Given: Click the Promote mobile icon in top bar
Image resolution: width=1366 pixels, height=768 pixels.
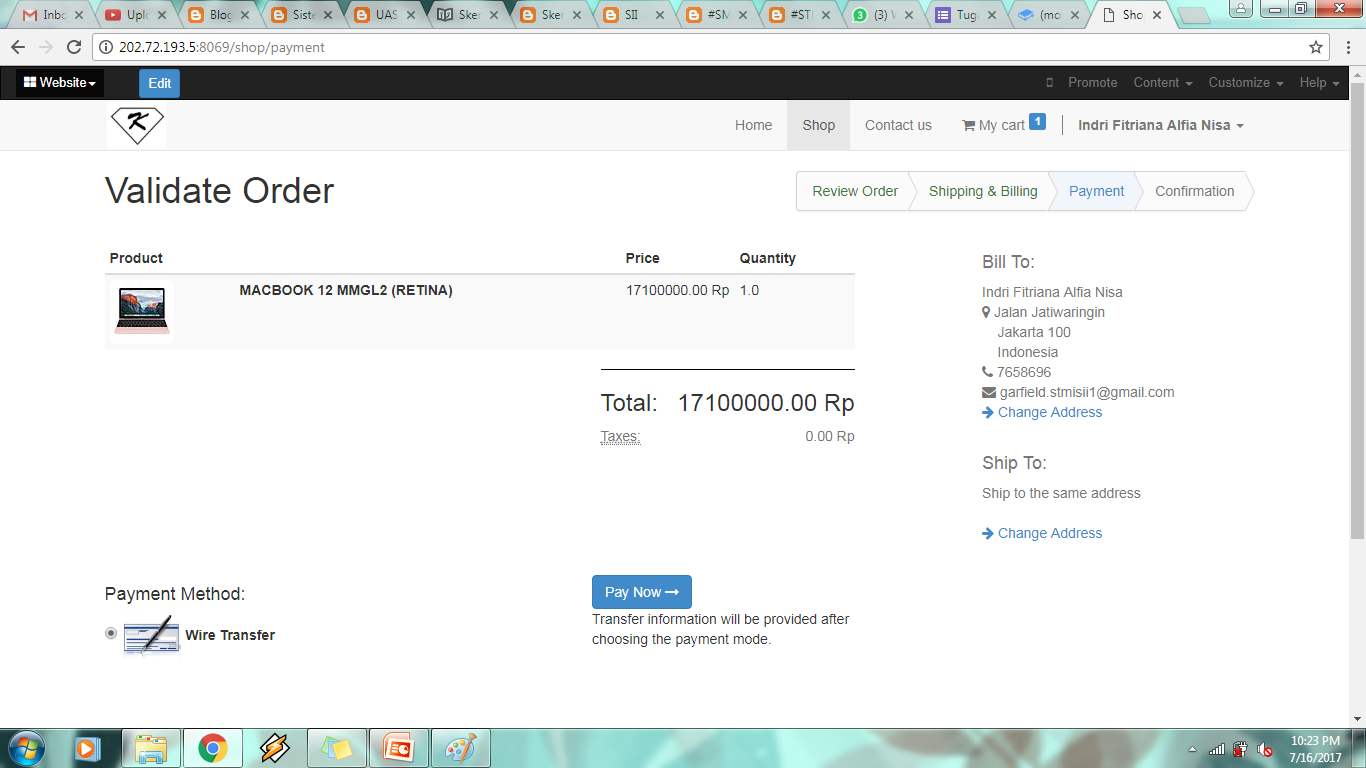Looking at the screenshot, I should pos(1050,83).
